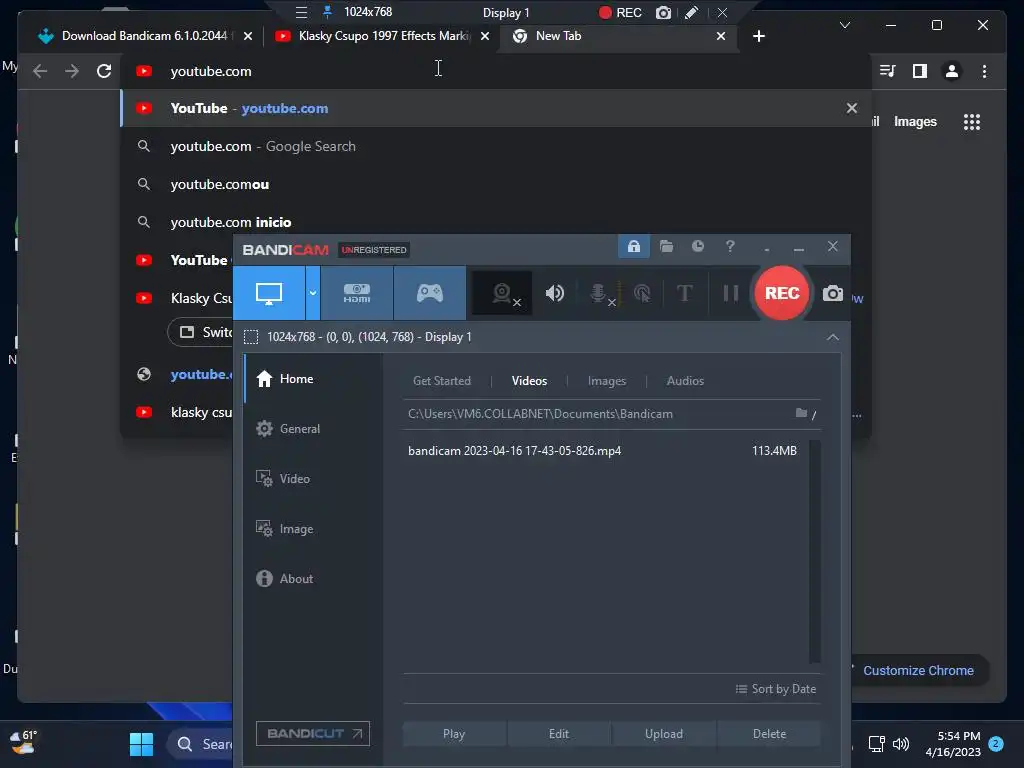Switch to Download Bandicam 6.1.0.2044 Chrome tab
Viewport: 1024px width, 768px height.
pyautogui.click(x=142, y=36)
